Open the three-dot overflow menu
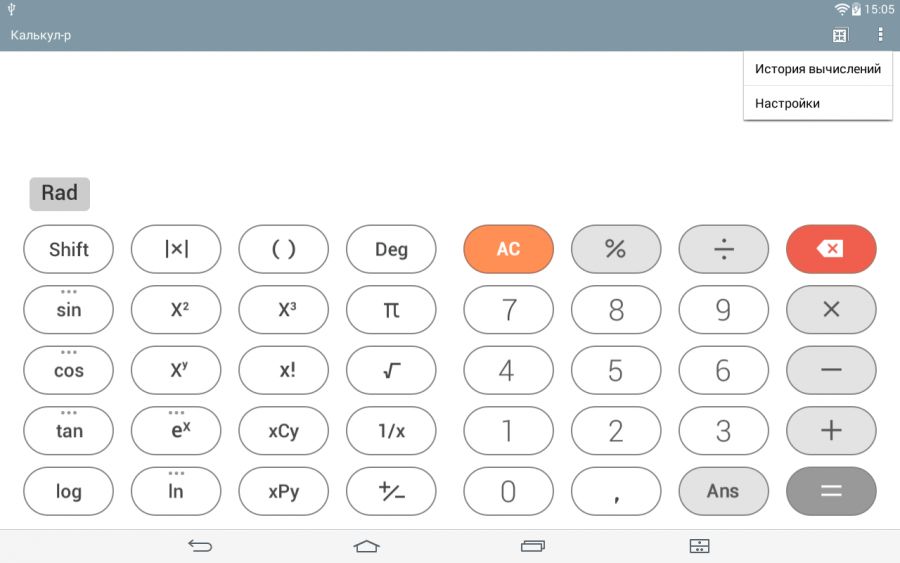This screenshot has width=900, height=563. click(880, 35)
